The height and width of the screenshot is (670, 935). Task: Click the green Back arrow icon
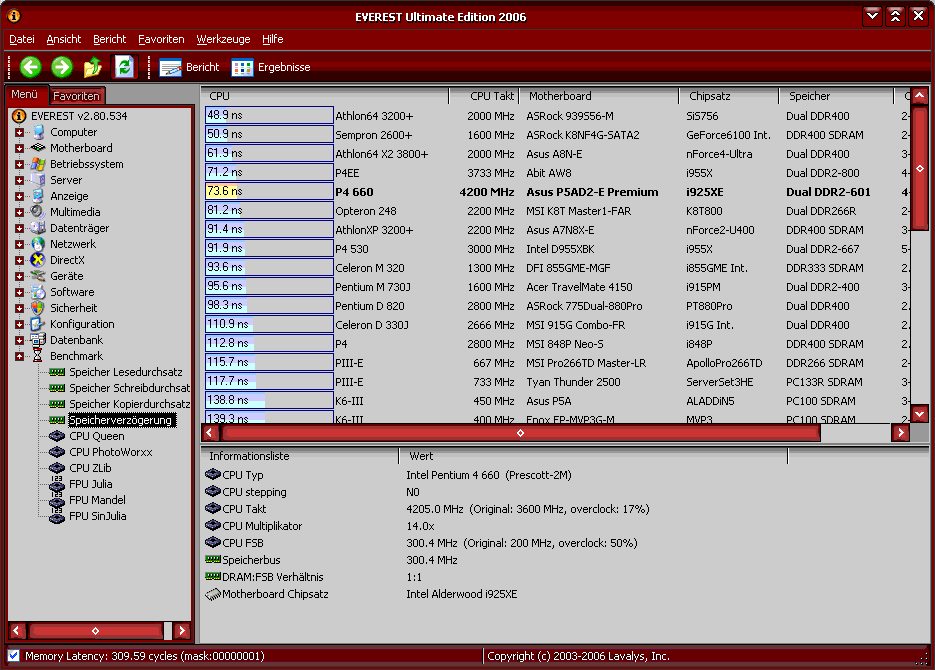coord(30,67)
